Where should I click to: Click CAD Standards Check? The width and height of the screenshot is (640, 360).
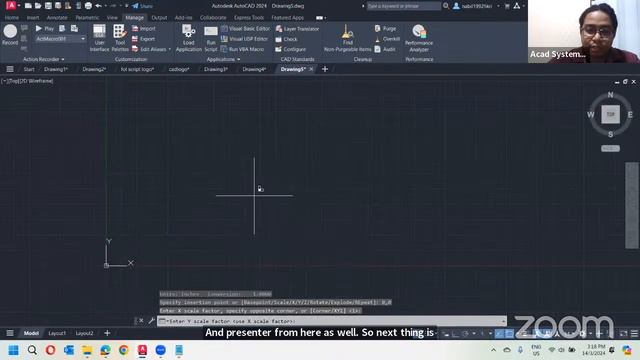287,39
